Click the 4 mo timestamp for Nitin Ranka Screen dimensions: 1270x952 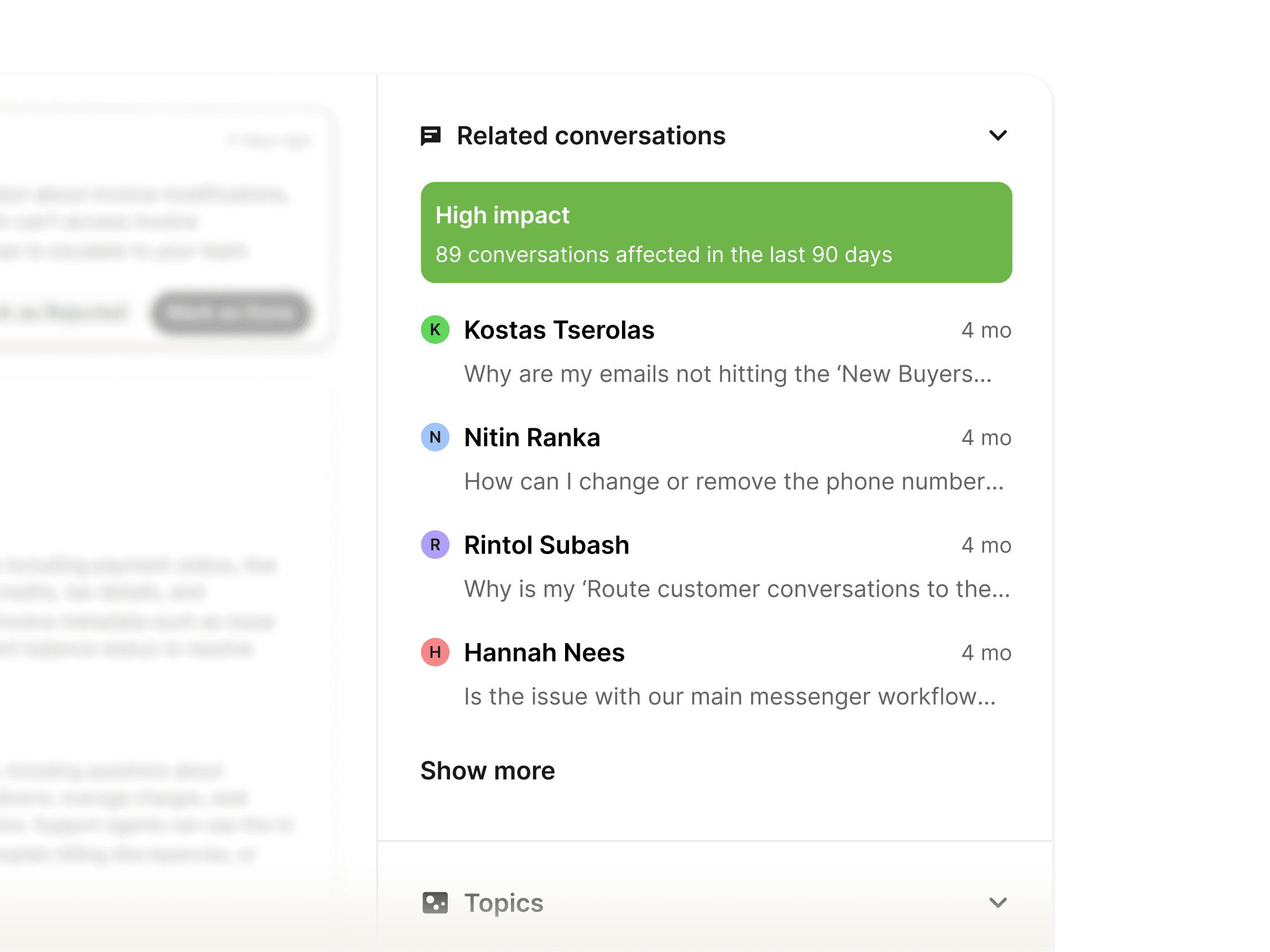[986, 438]
